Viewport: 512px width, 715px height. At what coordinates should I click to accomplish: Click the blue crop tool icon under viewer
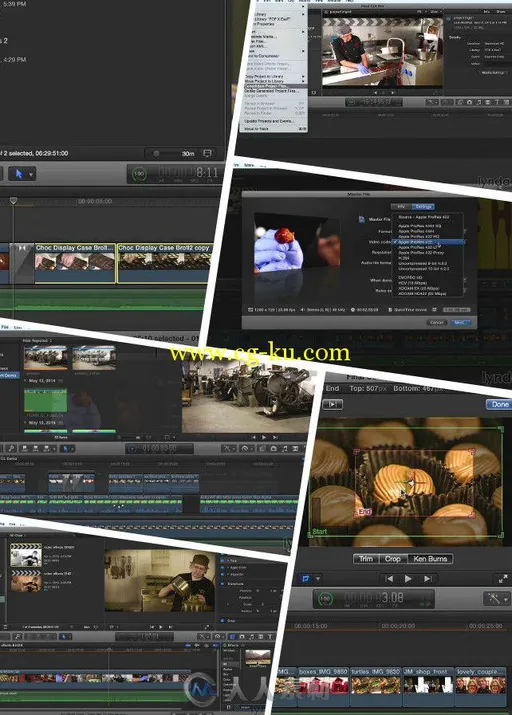pos(305,579)
